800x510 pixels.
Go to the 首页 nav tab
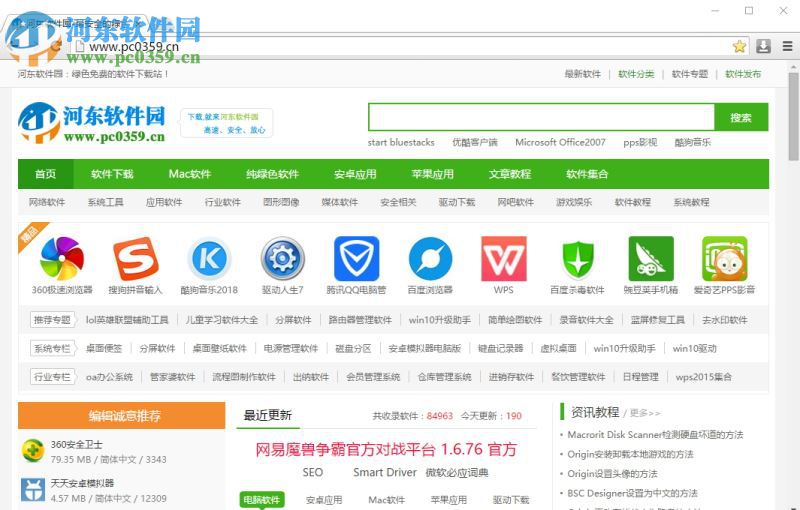[x=45, y=174]
